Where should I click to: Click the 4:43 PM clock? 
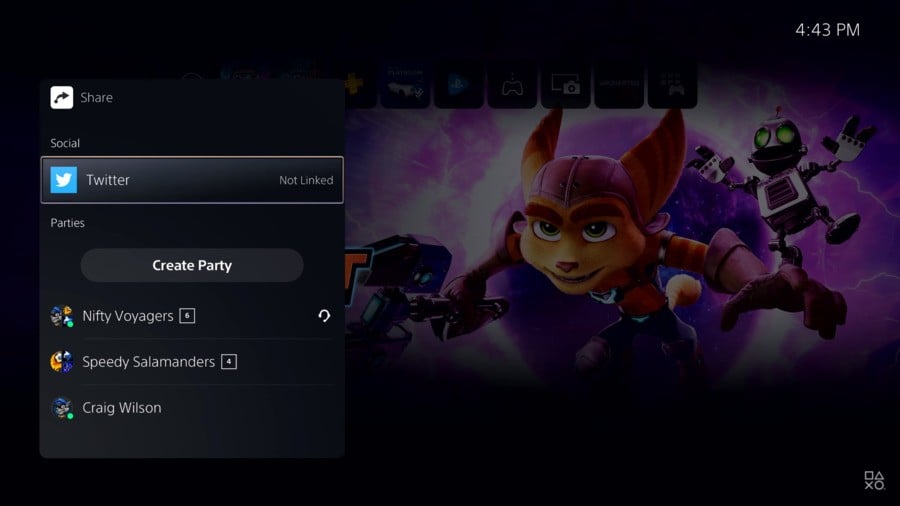(x=827, y=30)
